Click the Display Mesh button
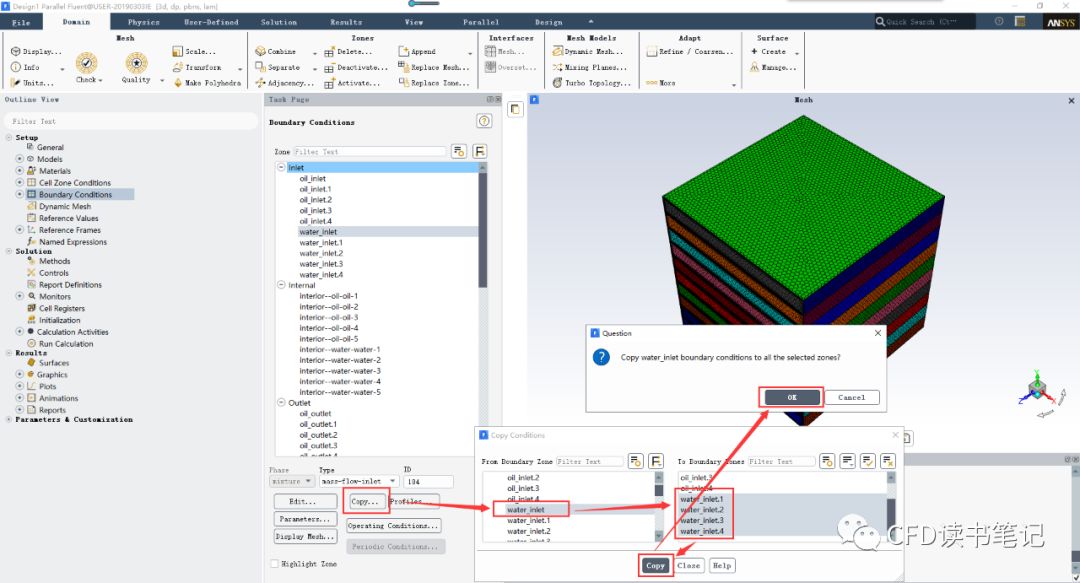 tap(305, 536)
